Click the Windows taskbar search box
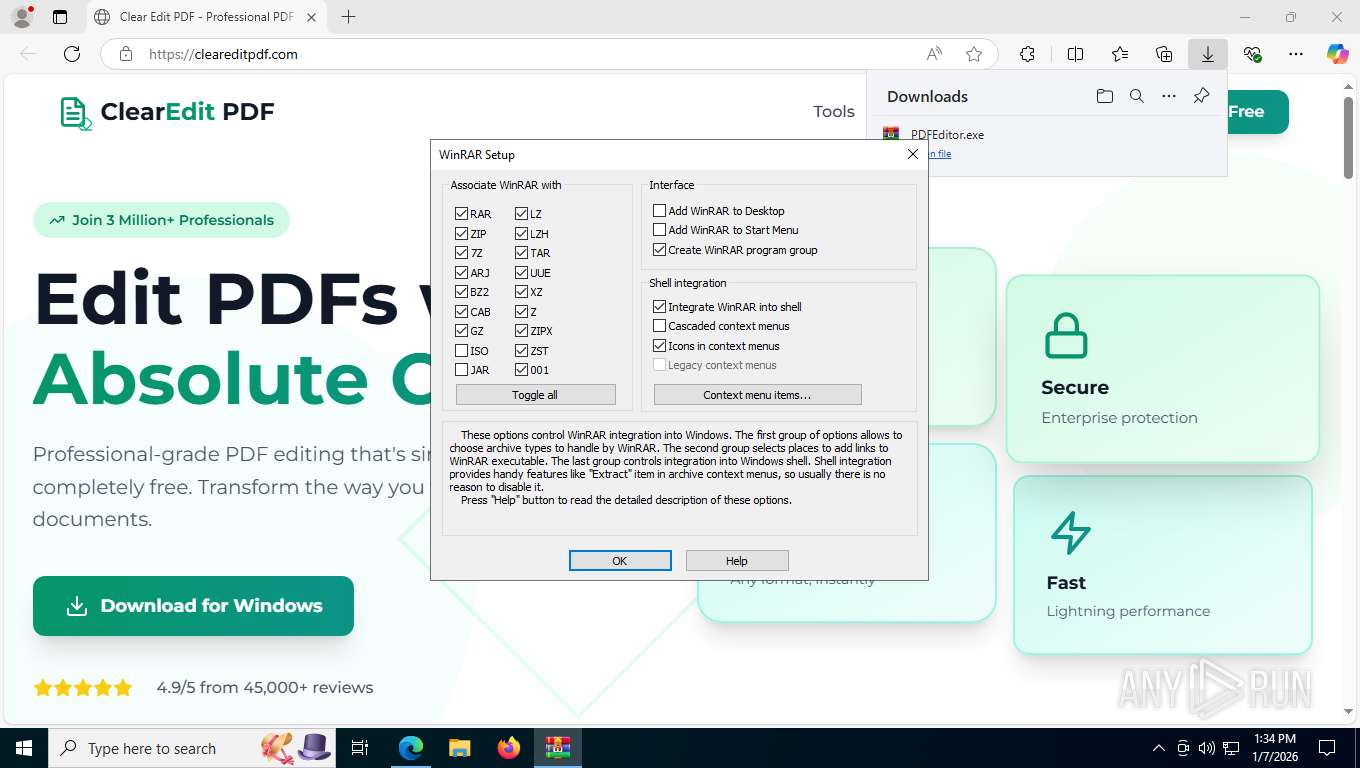Viewport: 1360px width, 768px height. [x=193, y=748]
